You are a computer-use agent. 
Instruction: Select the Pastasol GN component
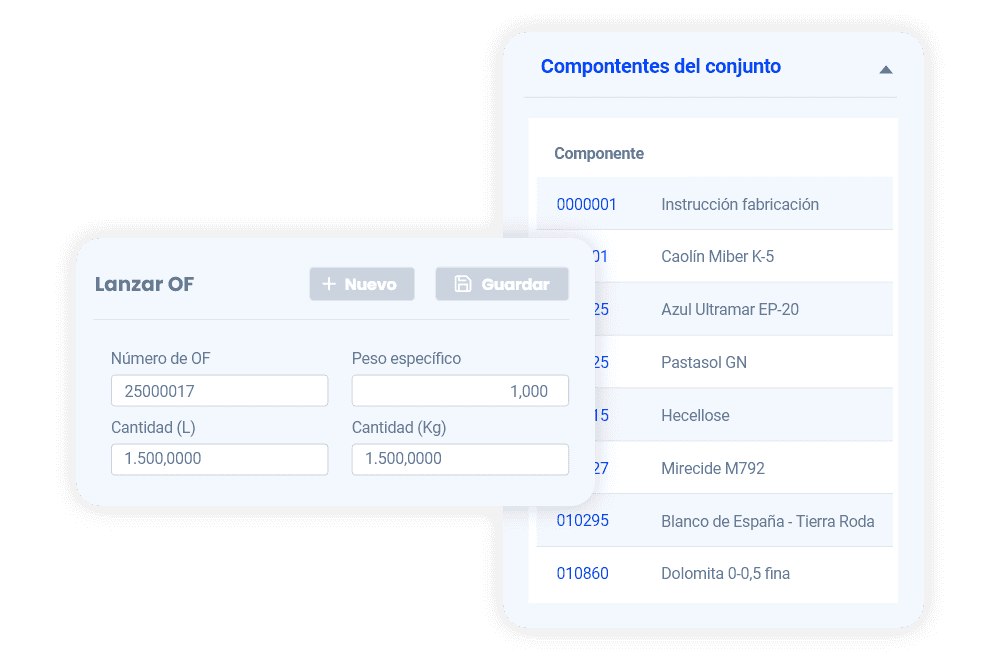pyautogui.click(x=704, y=363)
